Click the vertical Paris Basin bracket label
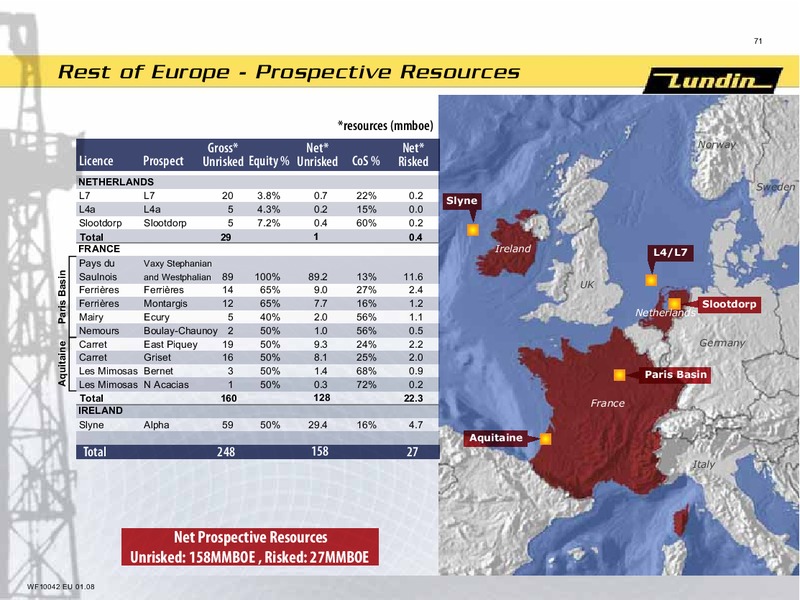Screen dimensions: 800x600 pyautogui.click(x=62, y=297)
